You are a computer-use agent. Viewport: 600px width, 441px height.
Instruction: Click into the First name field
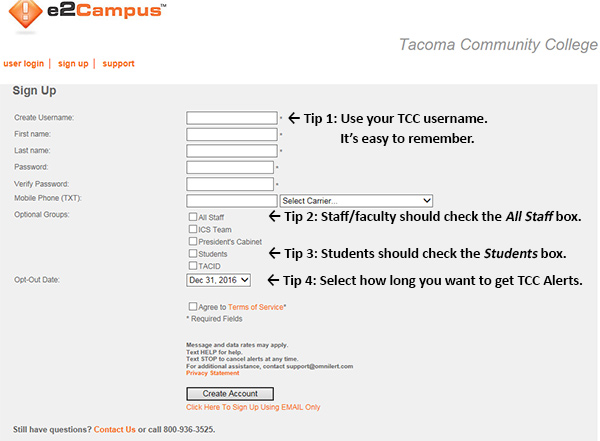click(x=232, y=134)
